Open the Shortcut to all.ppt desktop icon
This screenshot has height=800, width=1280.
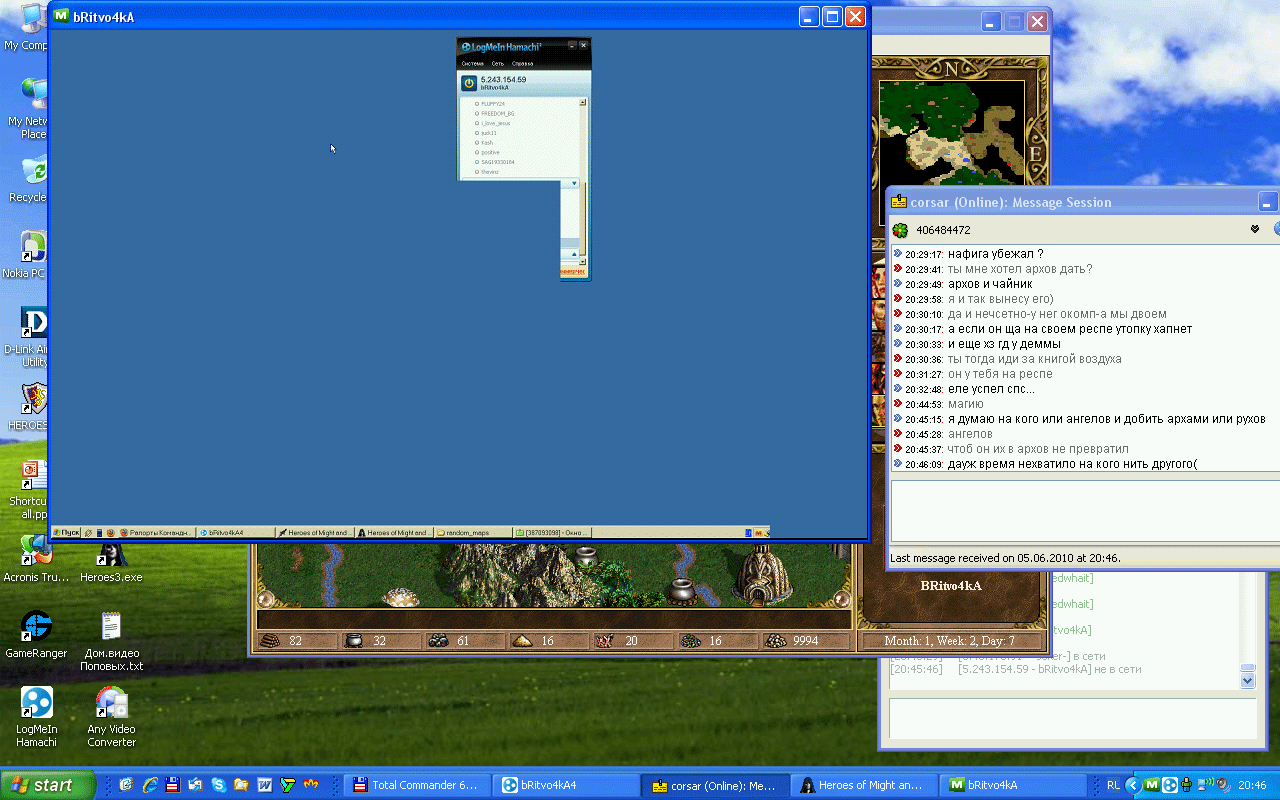(33, 483)
